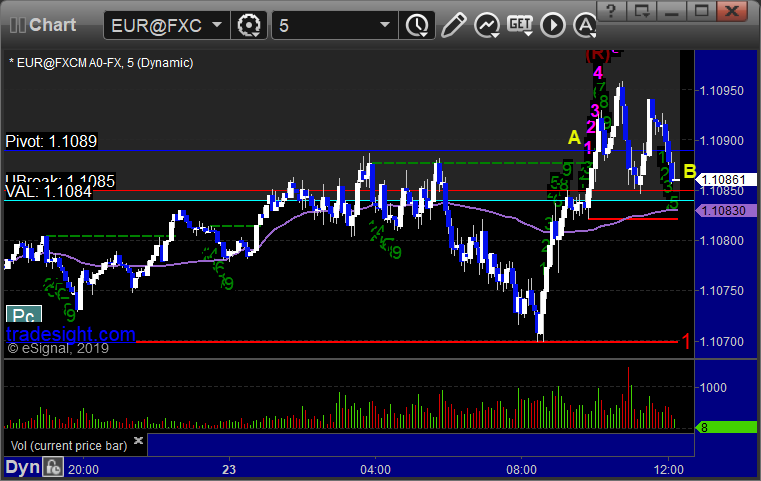The image size is (761, 481).
Task: Click the 1.10700 price axis label
Action: point(721,342)
